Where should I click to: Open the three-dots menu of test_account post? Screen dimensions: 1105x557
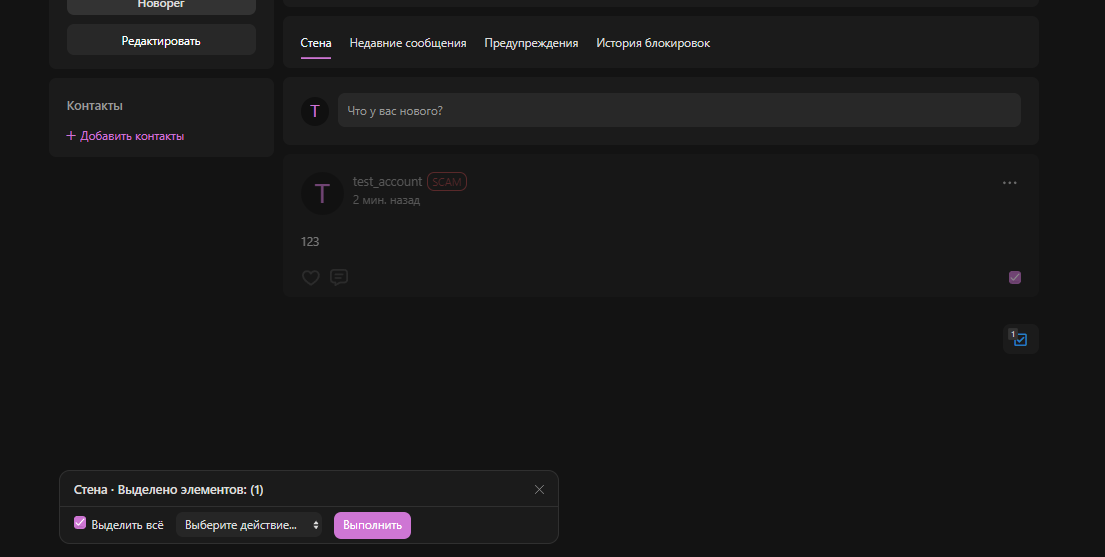(x=1009, y=183)
